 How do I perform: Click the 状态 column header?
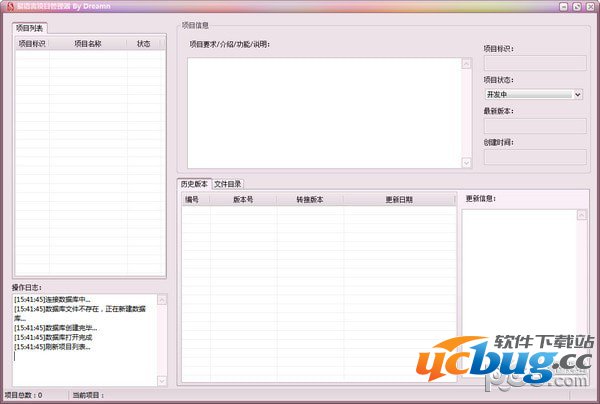(x=144, y=44)
